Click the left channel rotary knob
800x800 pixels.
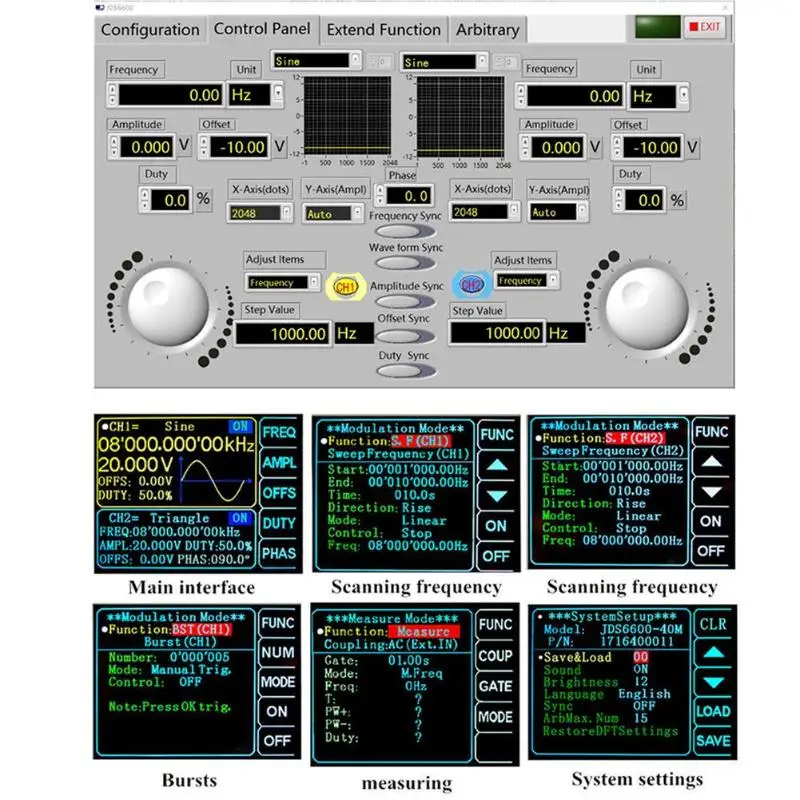(168, 305)
